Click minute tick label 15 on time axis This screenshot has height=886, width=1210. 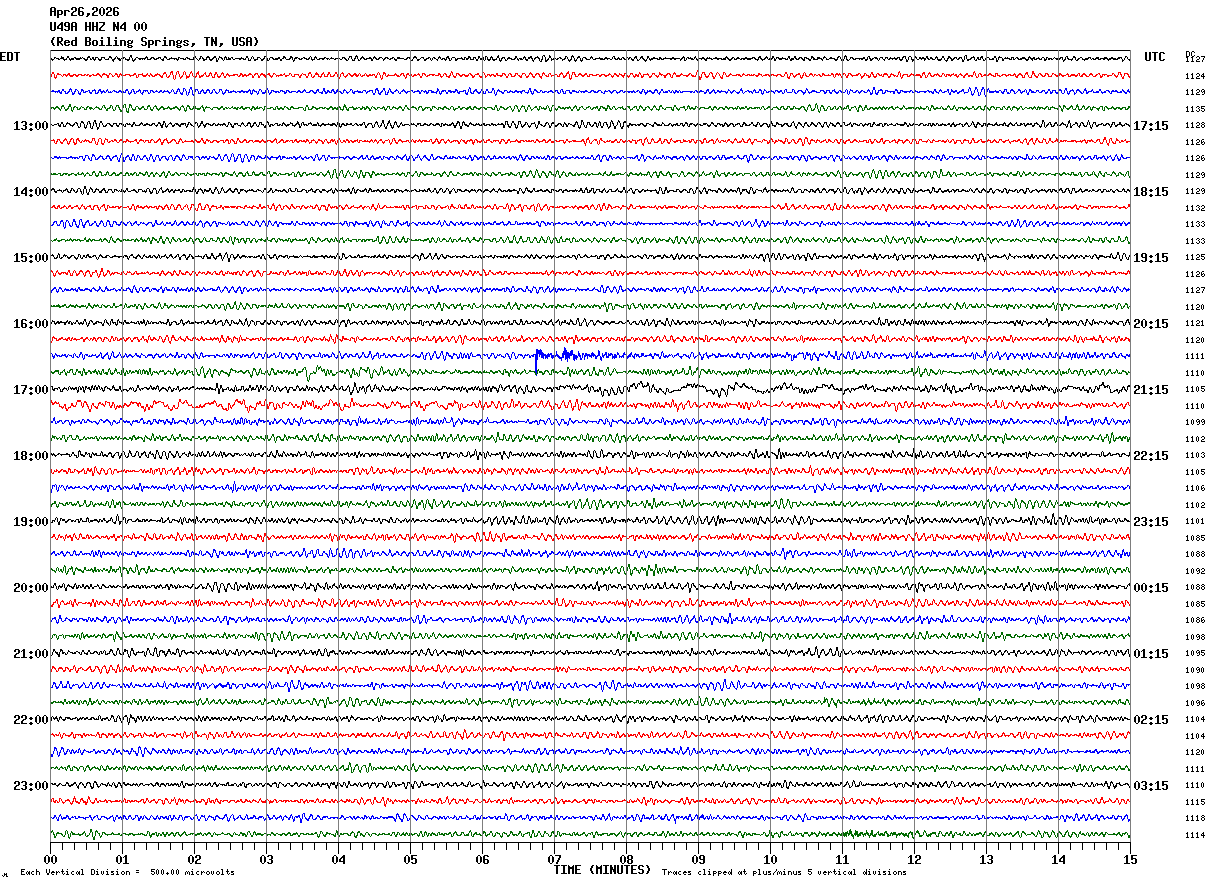(1130, 859)
